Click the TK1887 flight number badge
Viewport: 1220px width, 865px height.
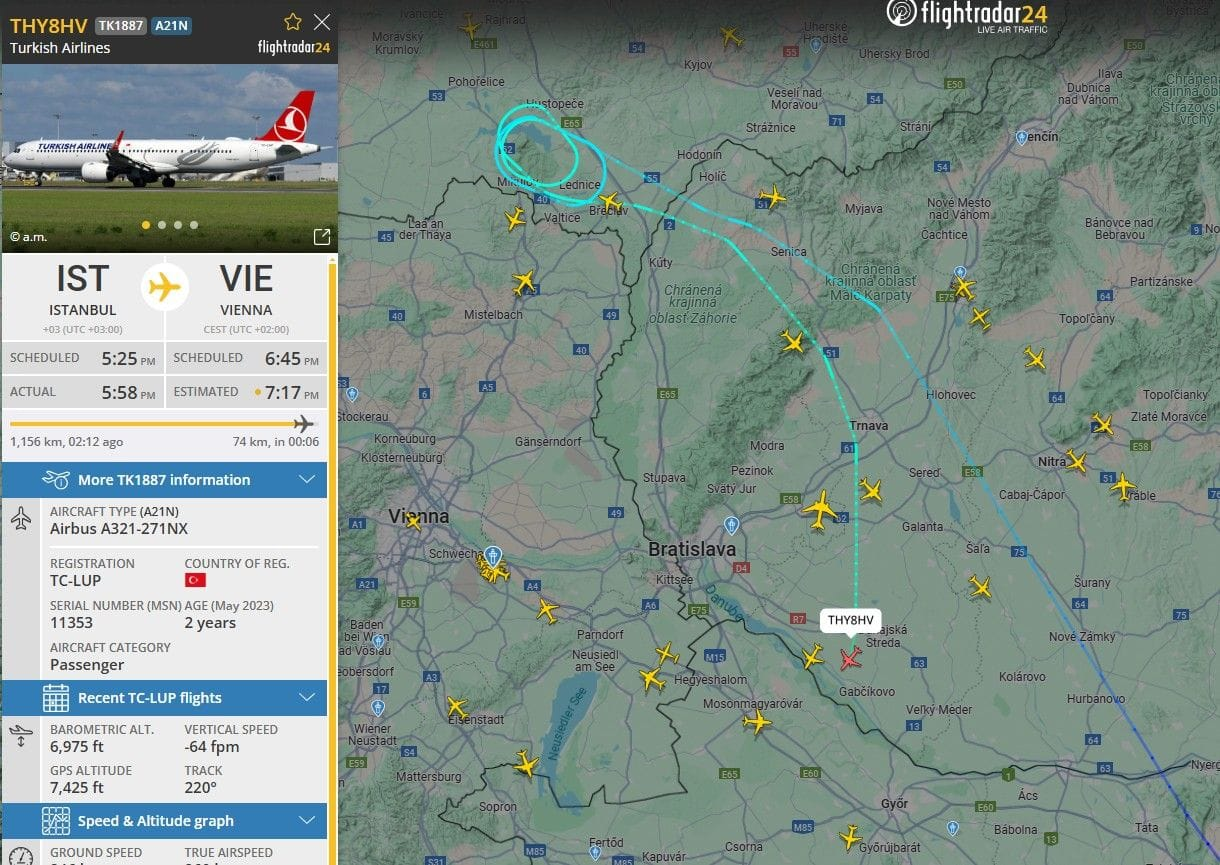(x=120, y=26)
